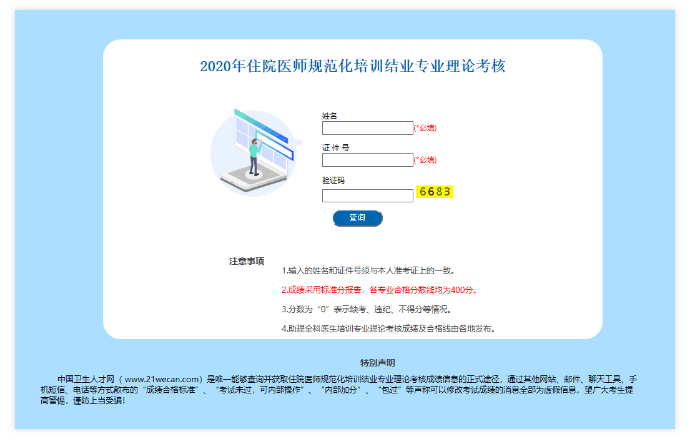Viewport: 694px width, 446px height.
Task: Click the 姓名 label above the first field
Action: point(329,116)
